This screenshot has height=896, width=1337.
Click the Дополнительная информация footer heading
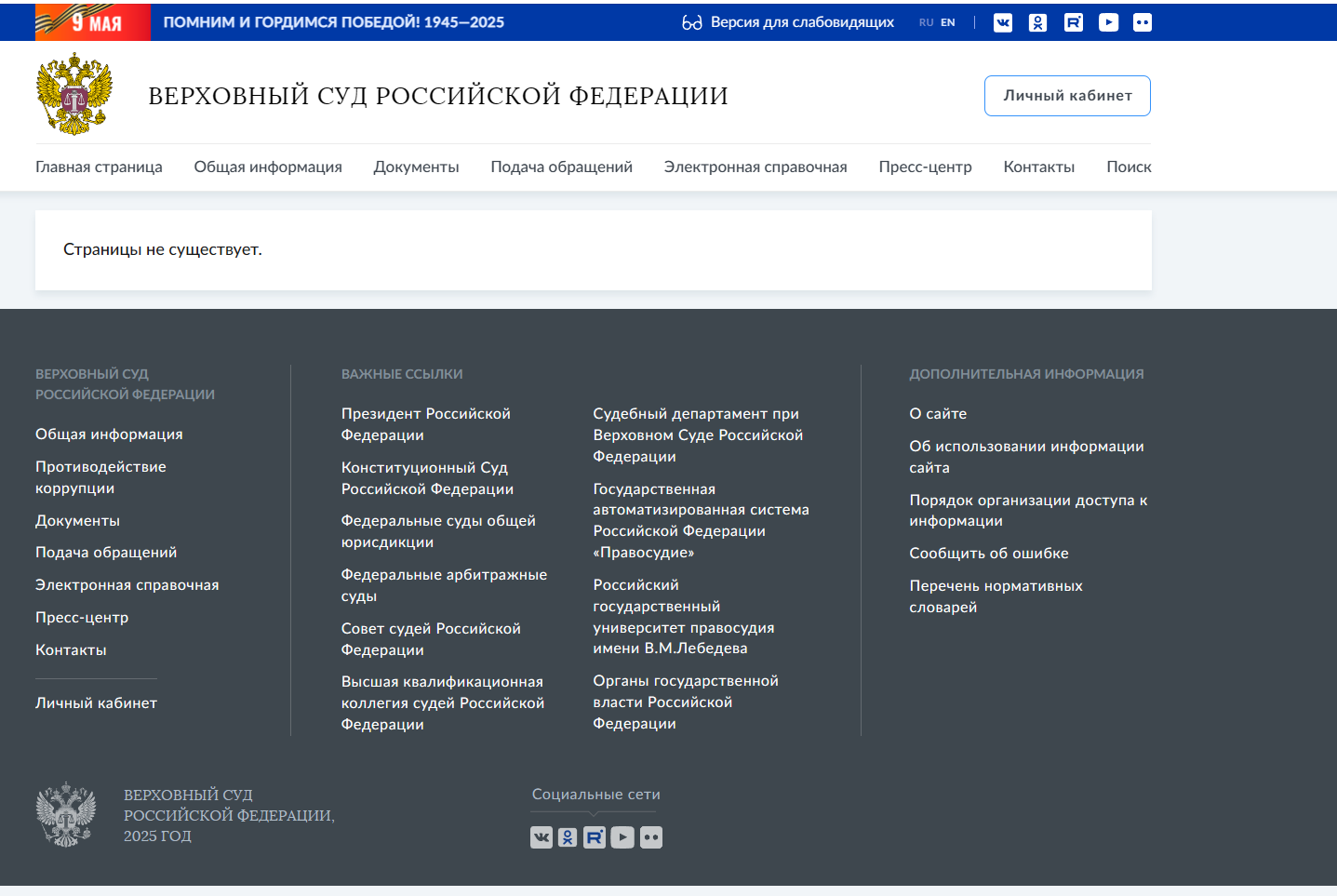click(x=1026, y=374)
